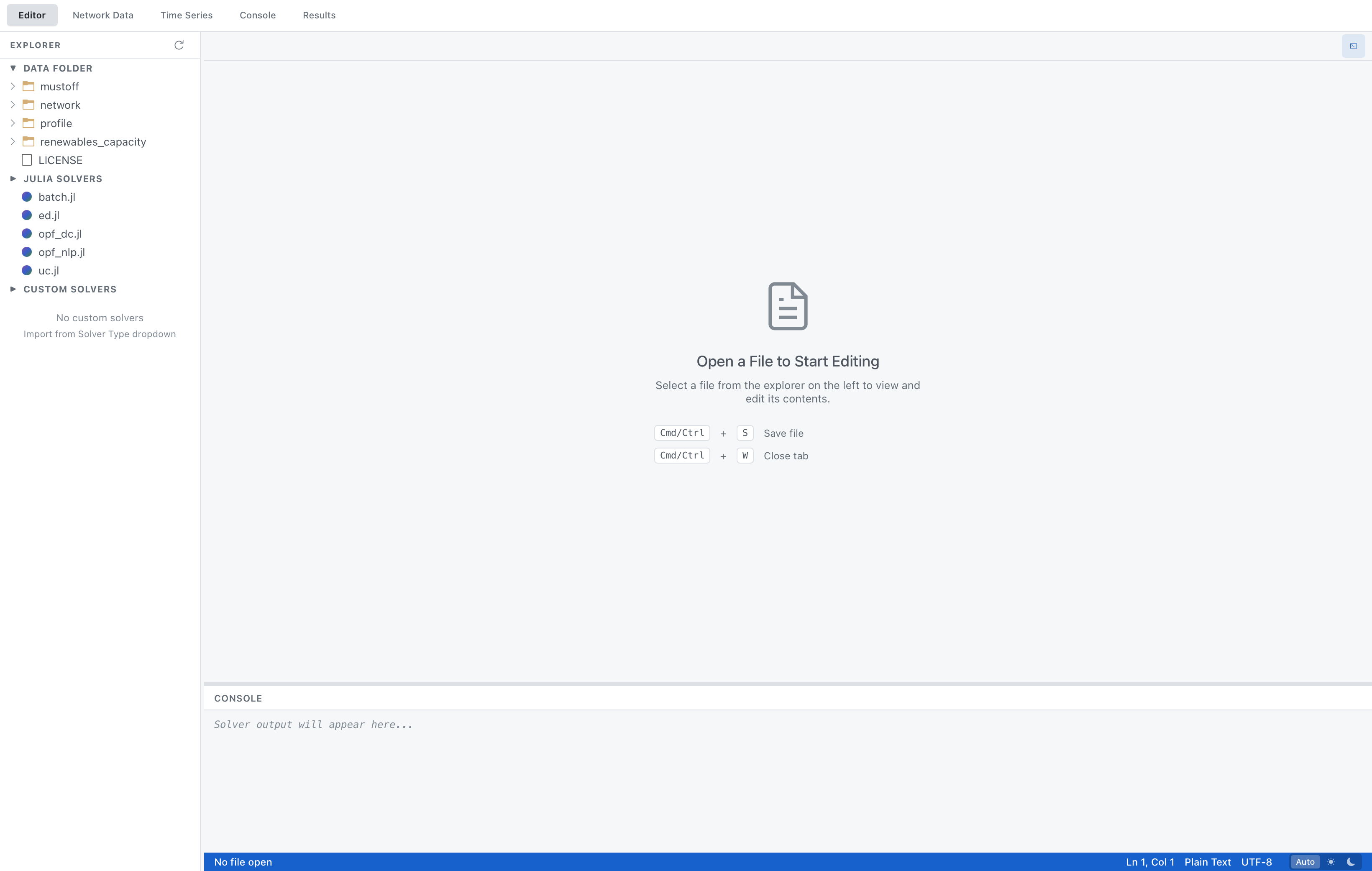Select the batch.jl Julia solver file
Viewport: 1372px width, 871px height.
[x=56, y=197]
